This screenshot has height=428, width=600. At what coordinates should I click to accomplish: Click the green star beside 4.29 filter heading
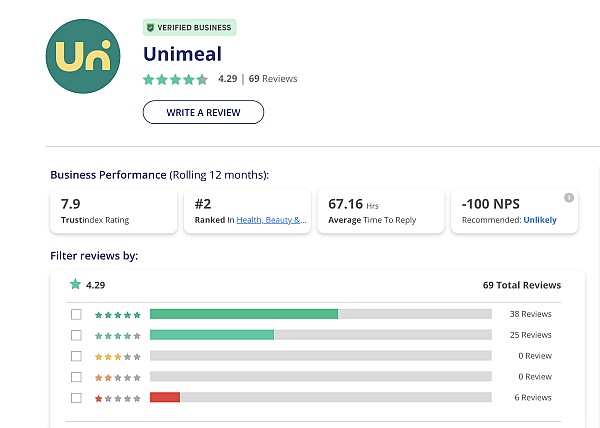(x=74, y=284)
